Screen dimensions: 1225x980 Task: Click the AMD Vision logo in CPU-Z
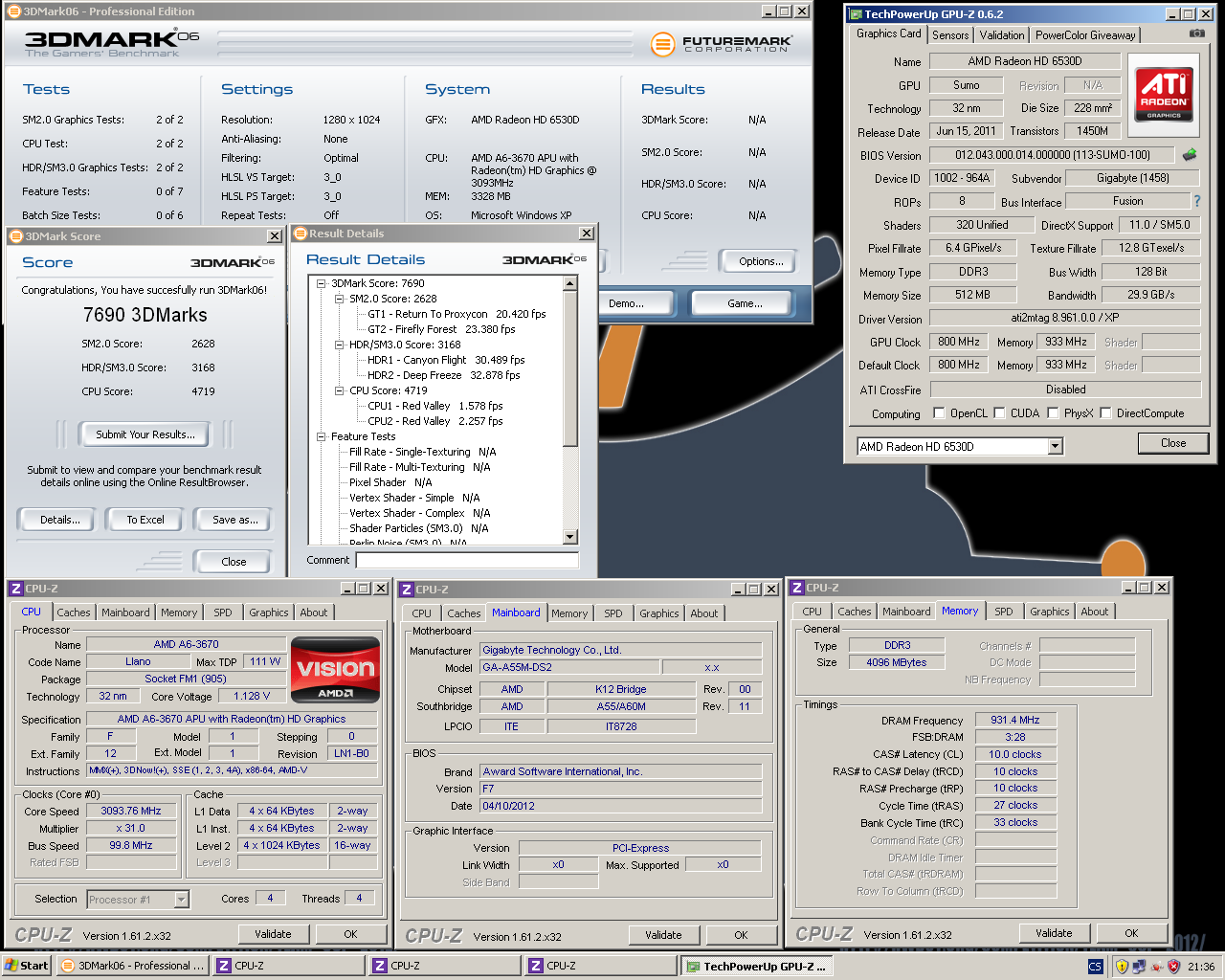pos(335,670)
